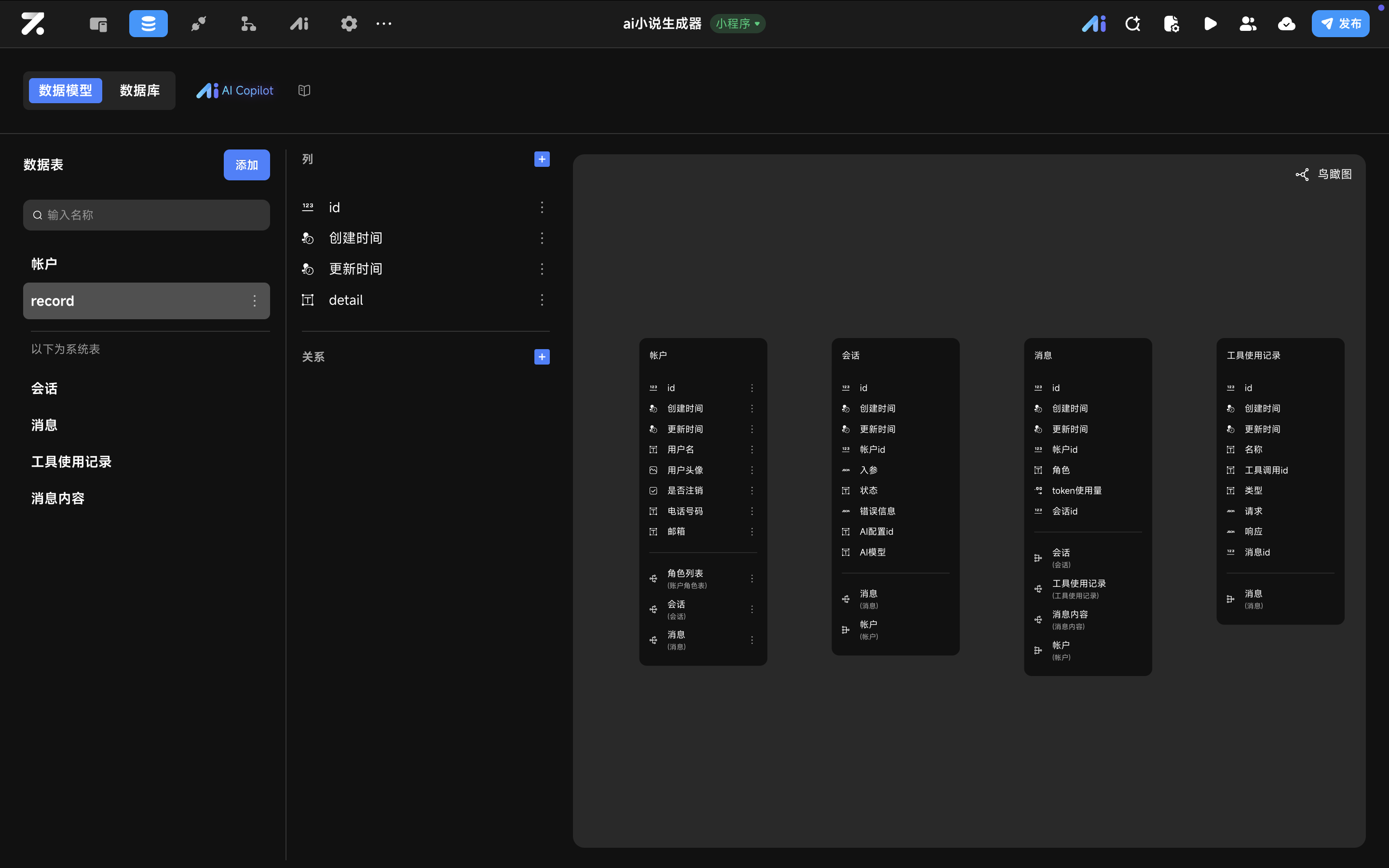Open the 小程序 platform dropdown

coord(737,24)
